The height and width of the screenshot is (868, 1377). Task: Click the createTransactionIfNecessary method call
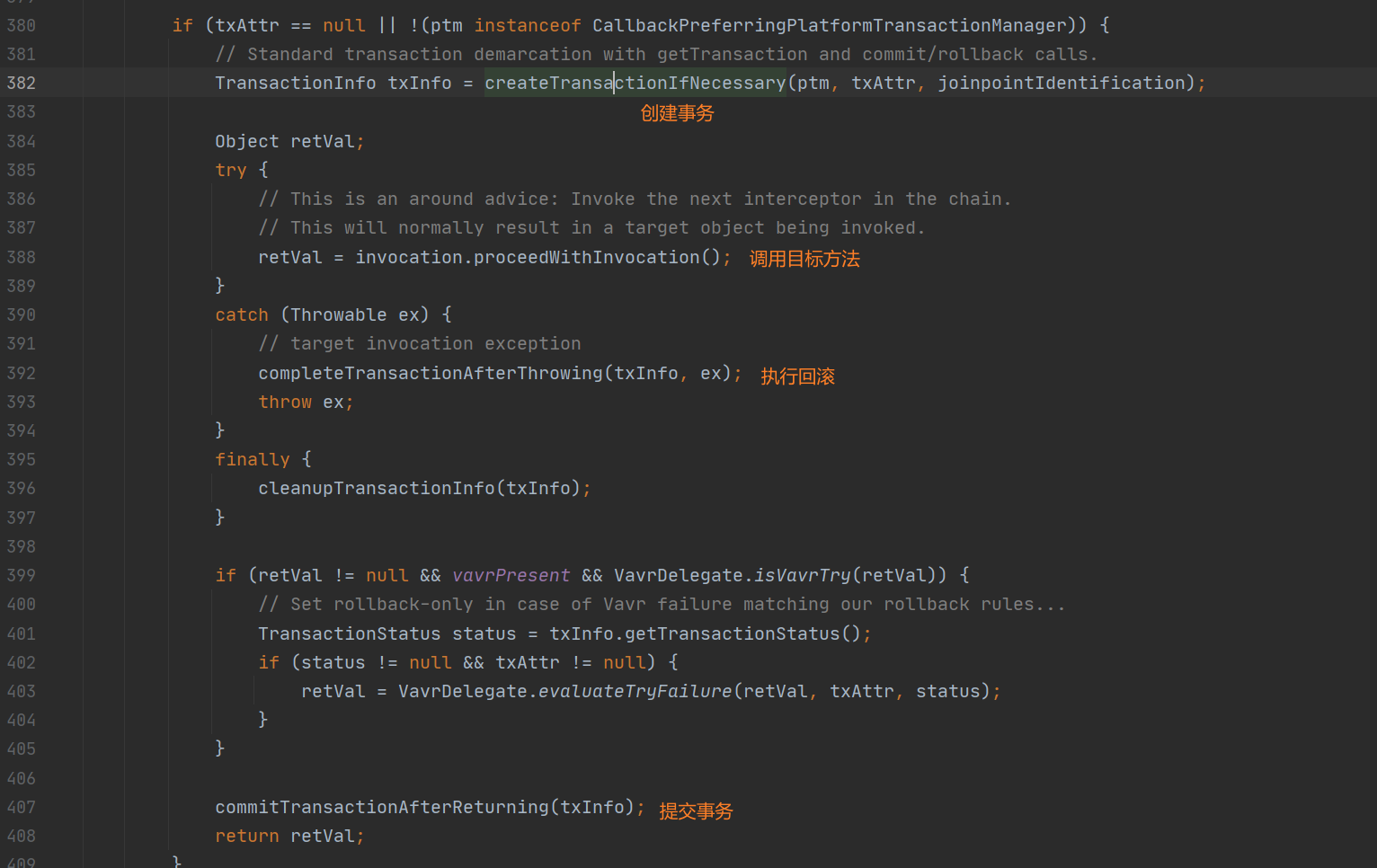(x=635, y=83)
